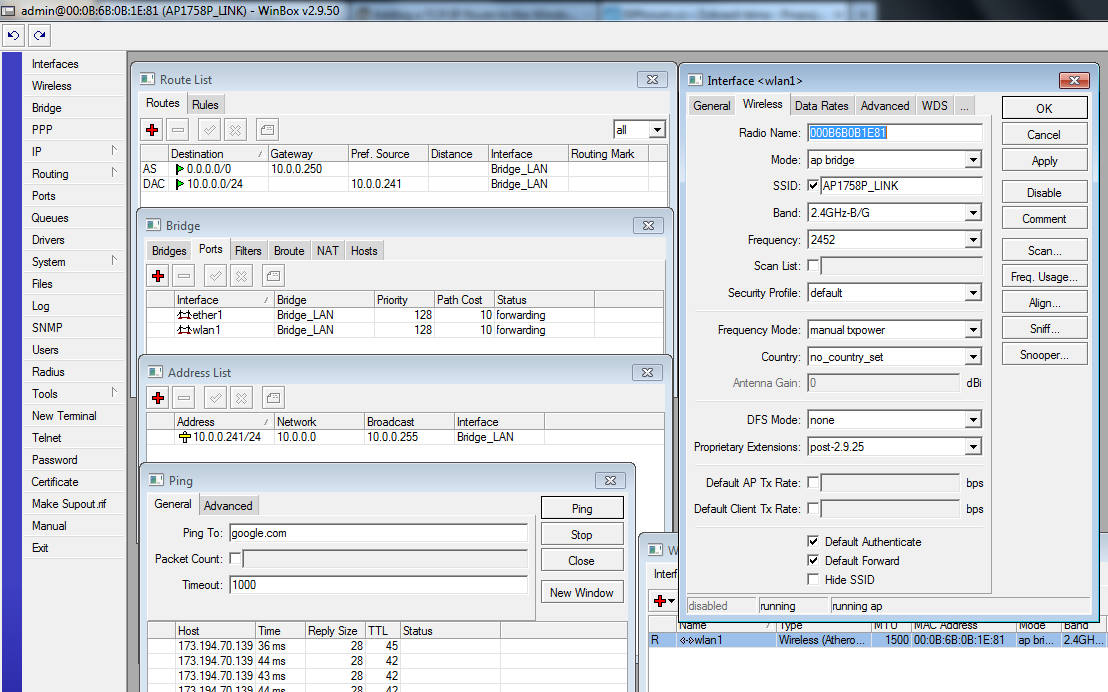
Task: Open comment icon in Address List toolbar
Action: (273, 397)
